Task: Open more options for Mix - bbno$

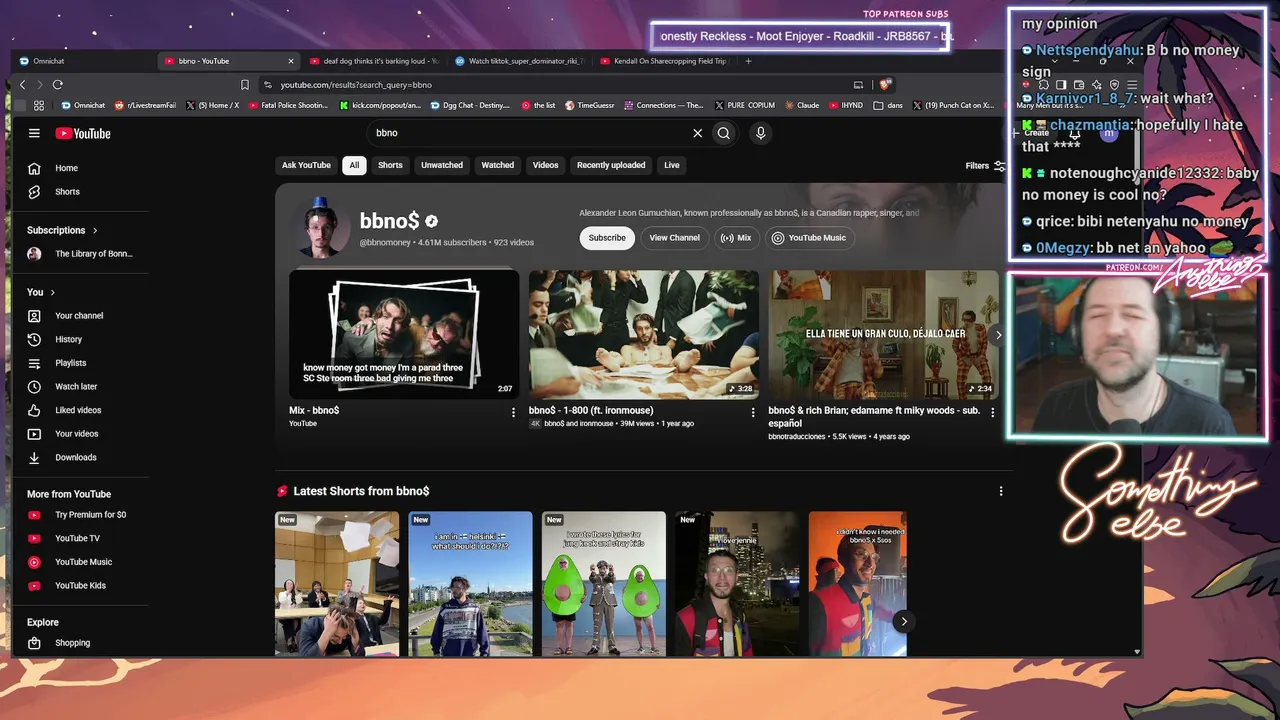Action: coord(514,412)
